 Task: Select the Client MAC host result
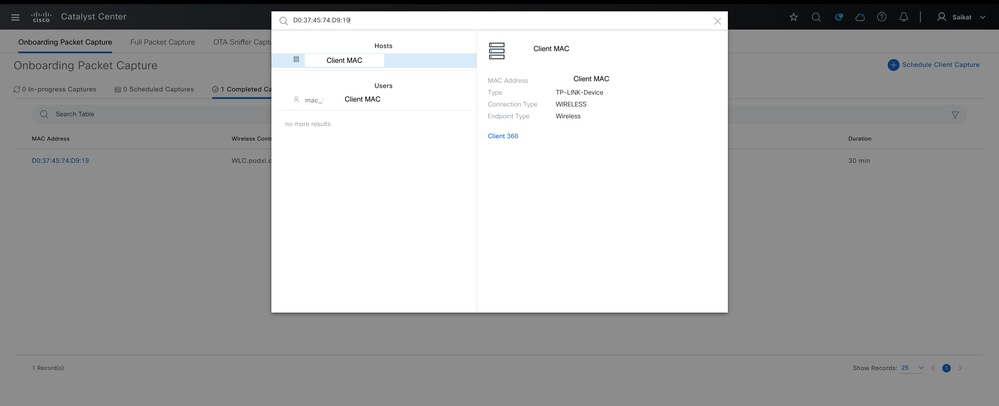point(374,61)
